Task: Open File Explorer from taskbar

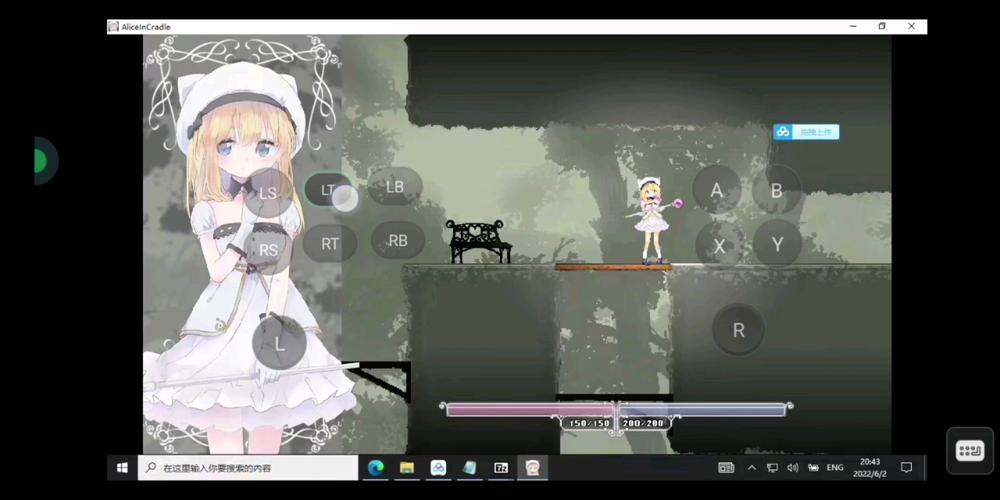Action: pos(407,467)
